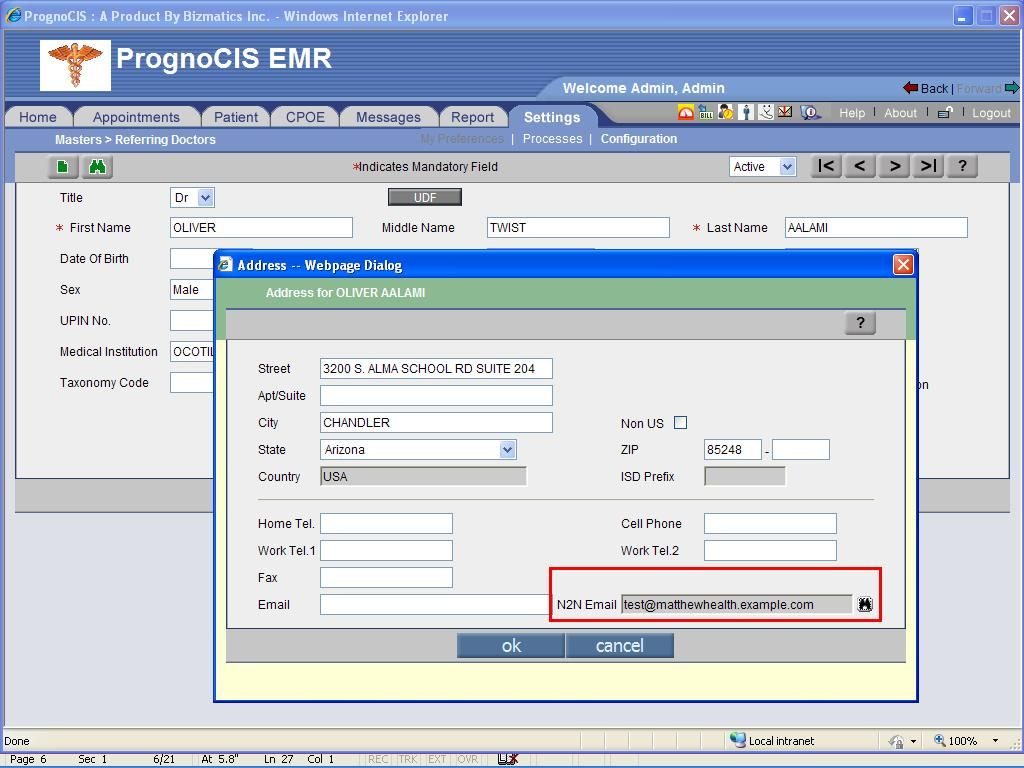Click the computer info icon
1024x768 pixels.
(x=810, y=112)
